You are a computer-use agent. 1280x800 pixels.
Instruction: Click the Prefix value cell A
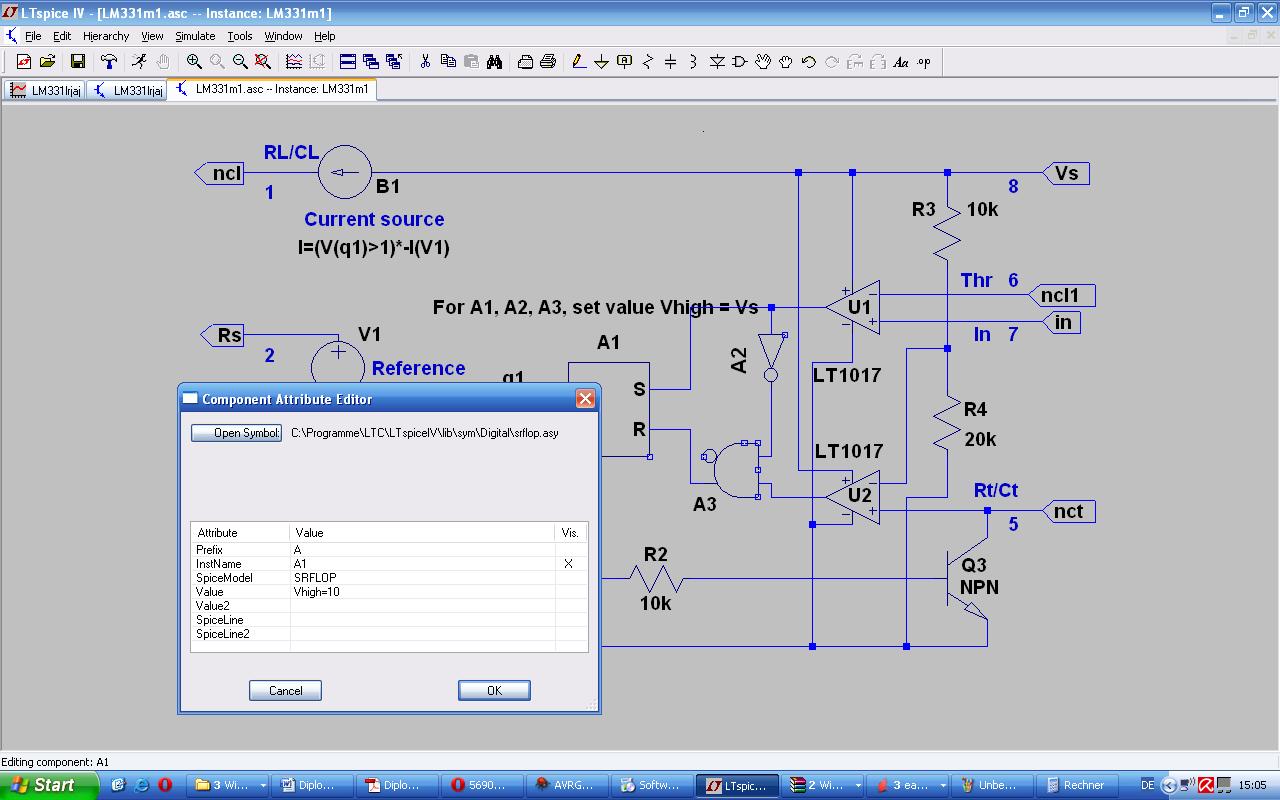(x=422, y=550)
